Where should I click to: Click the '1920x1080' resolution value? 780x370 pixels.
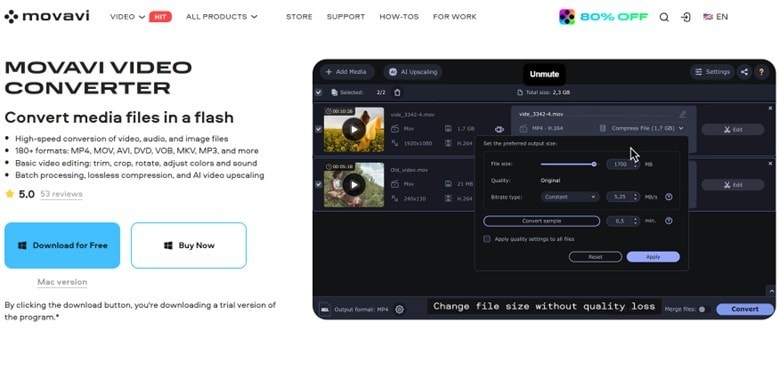pos(417,143)
